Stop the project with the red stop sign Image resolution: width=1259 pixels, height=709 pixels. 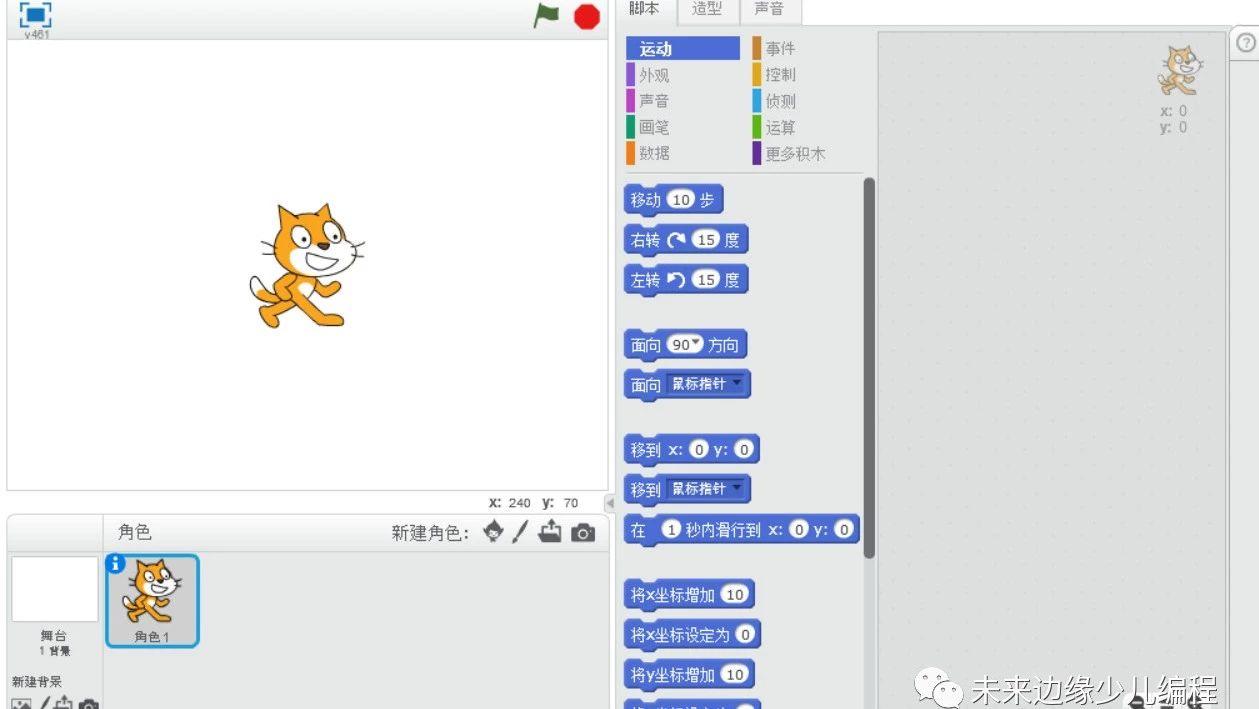[586, 16]
